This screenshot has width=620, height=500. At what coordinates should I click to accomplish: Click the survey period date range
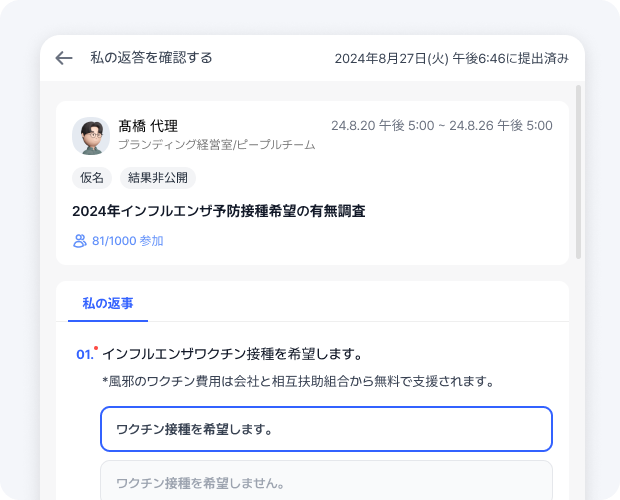[x=441, y=126]
